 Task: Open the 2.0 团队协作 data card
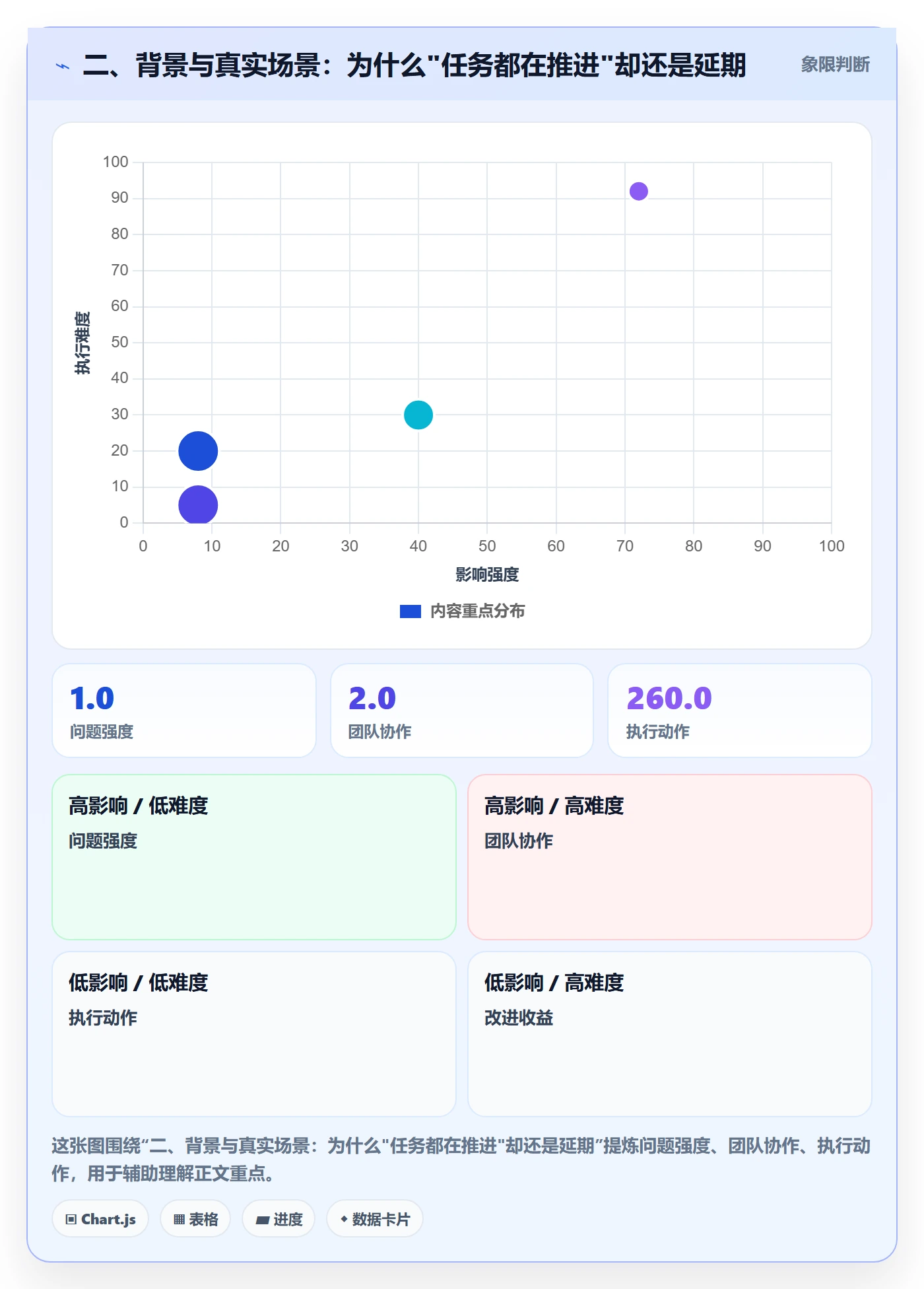tap(462, 711)
